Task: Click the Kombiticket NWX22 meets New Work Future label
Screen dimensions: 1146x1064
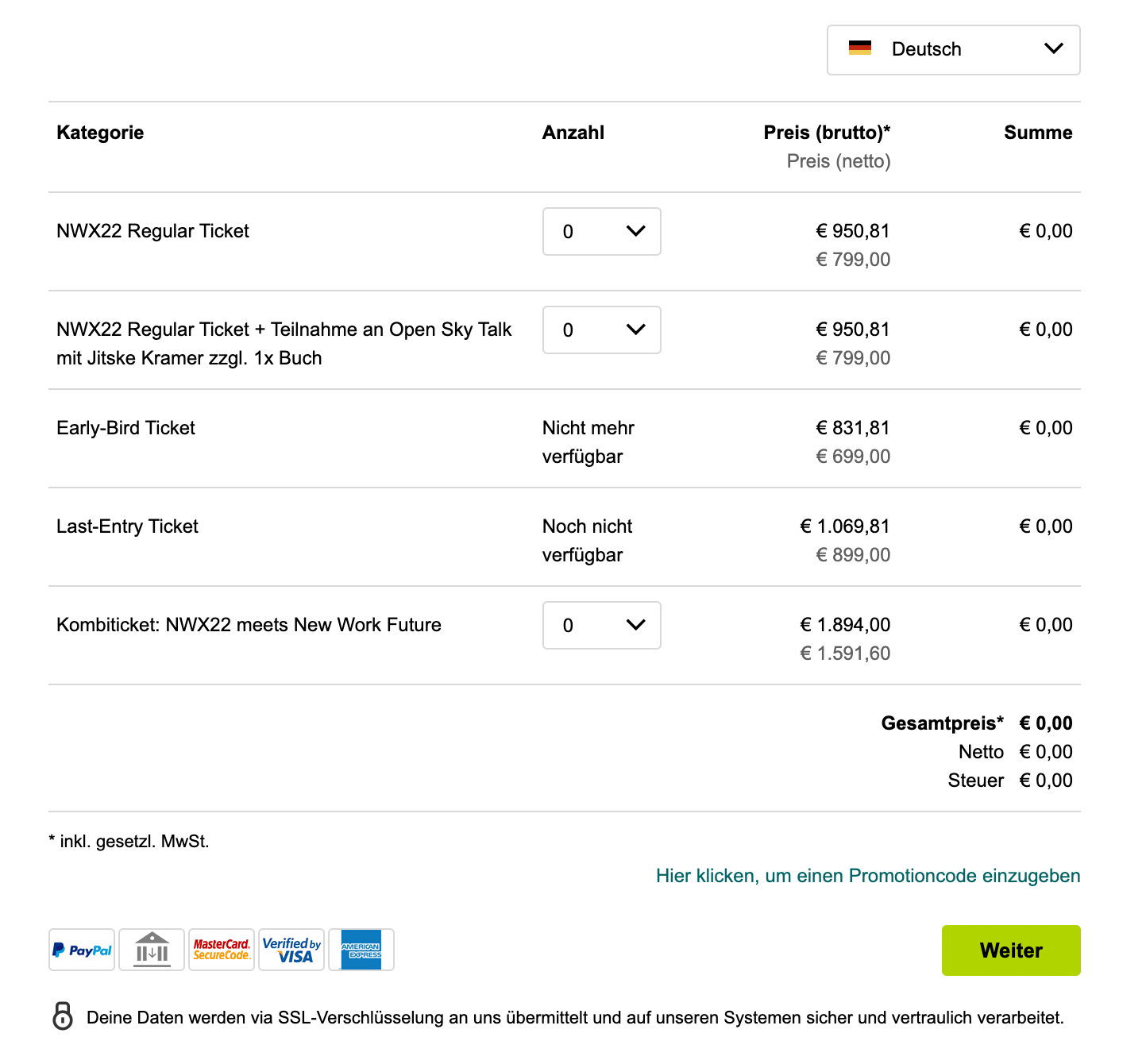Action: pos(249,625)
